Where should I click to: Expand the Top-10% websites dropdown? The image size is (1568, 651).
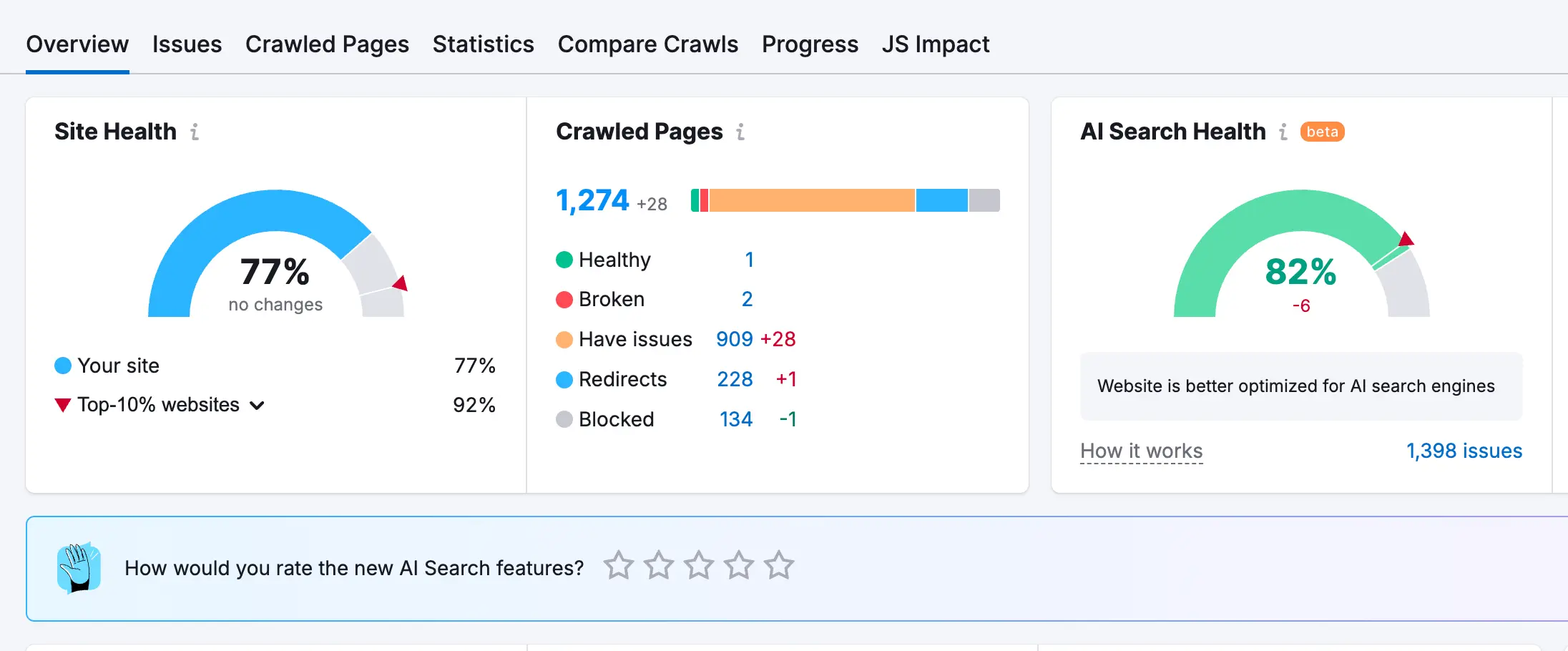click(259, 405)
